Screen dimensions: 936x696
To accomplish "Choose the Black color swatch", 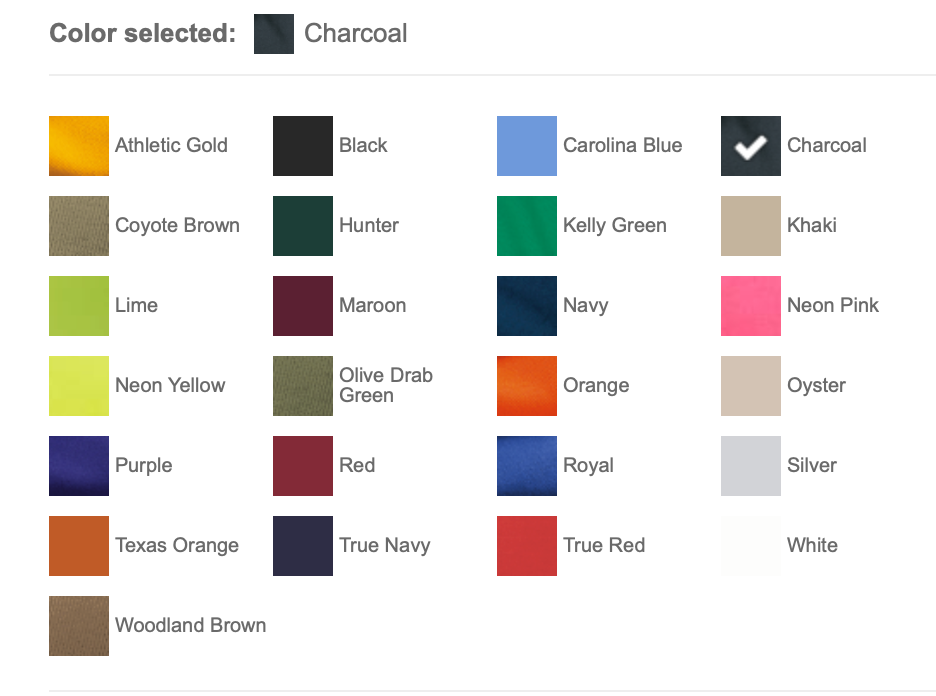I will (303, 146).
